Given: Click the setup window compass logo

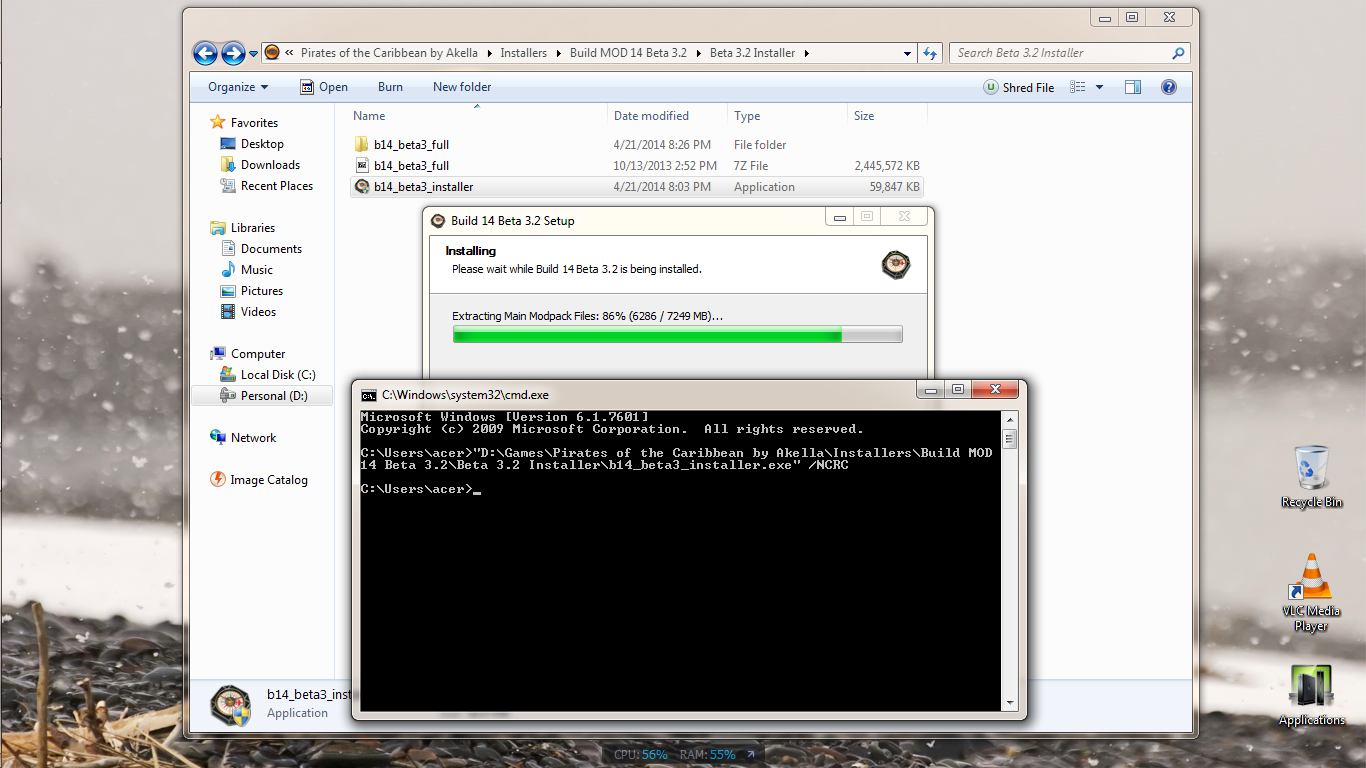Looking at the screenshot, I should click(x=896, y=264).
